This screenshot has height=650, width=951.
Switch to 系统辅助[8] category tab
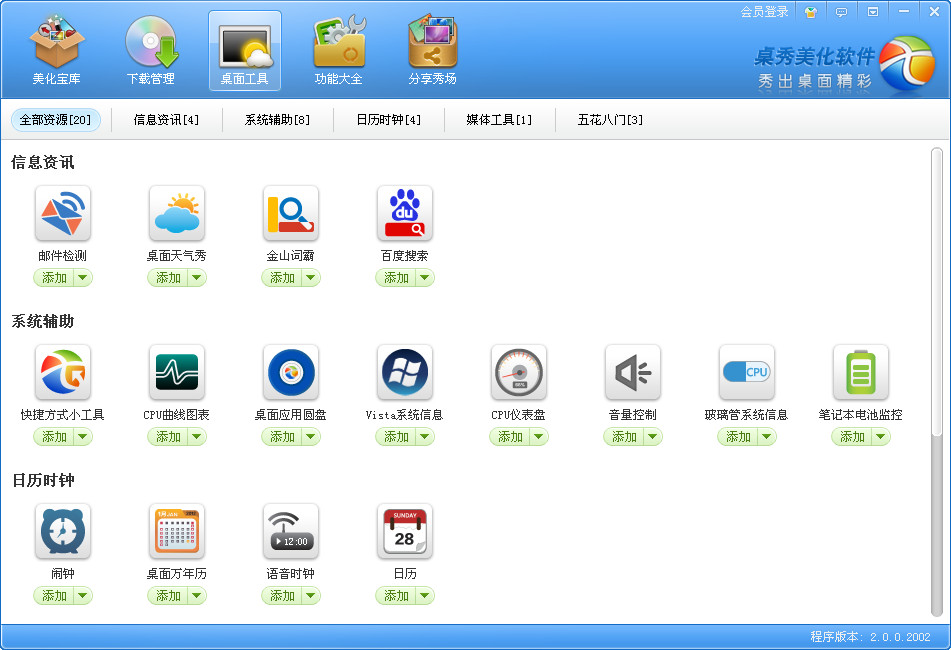coord(277,120)
